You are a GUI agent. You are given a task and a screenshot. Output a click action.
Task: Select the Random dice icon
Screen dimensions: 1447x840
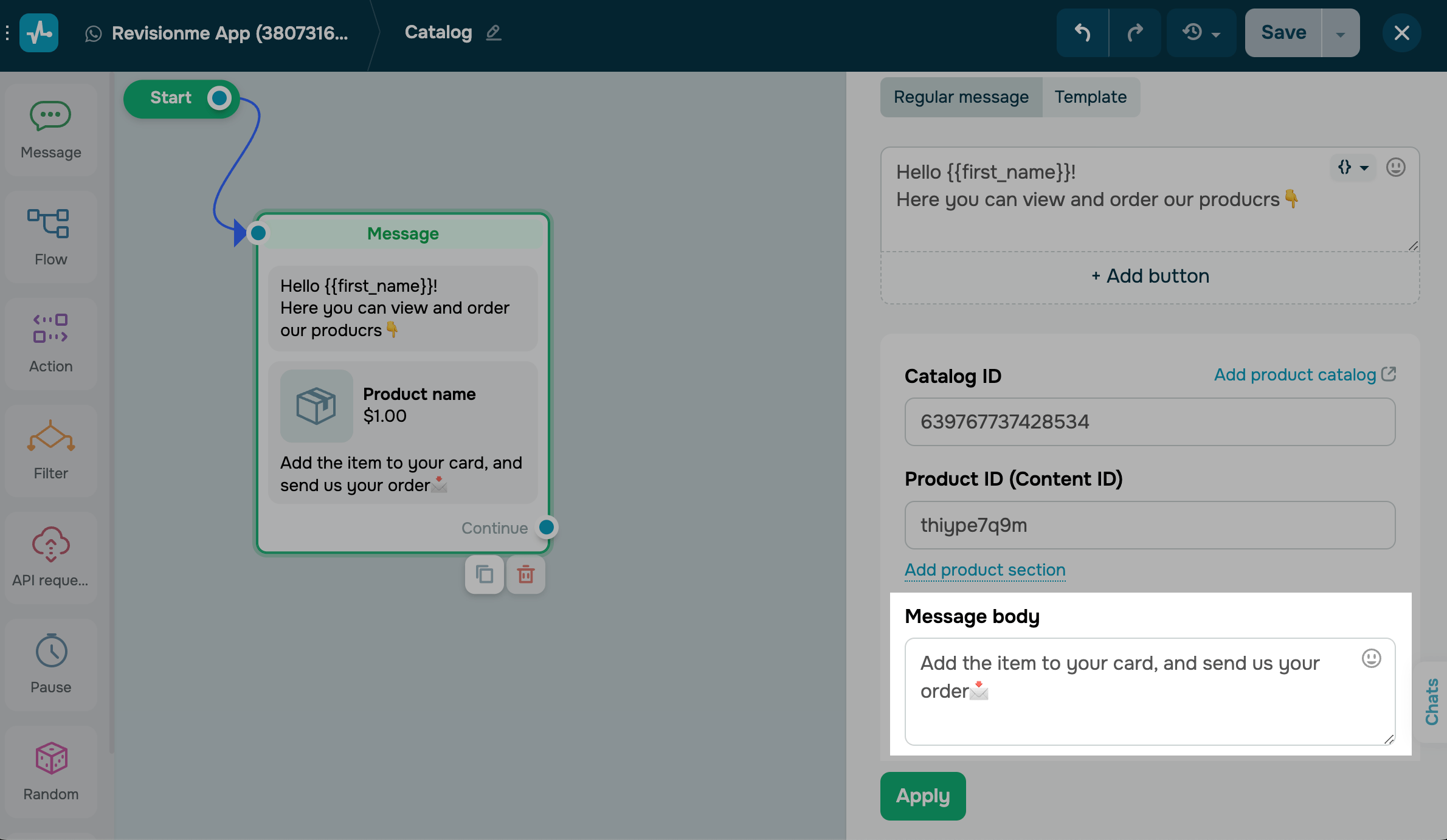coord(51,758)
